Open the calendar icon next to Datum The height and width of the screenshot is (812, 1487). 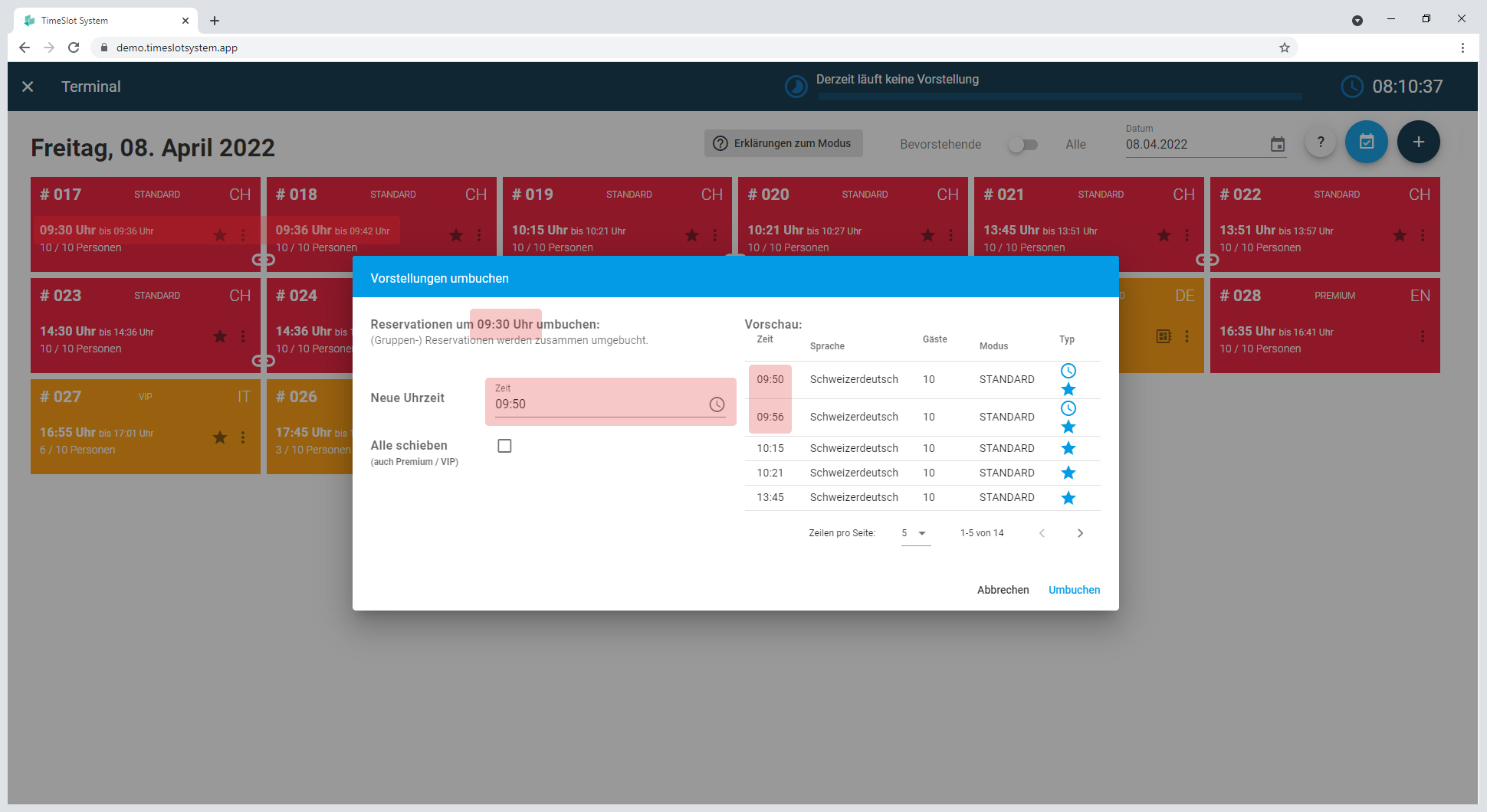click(x=1278, y=144)
